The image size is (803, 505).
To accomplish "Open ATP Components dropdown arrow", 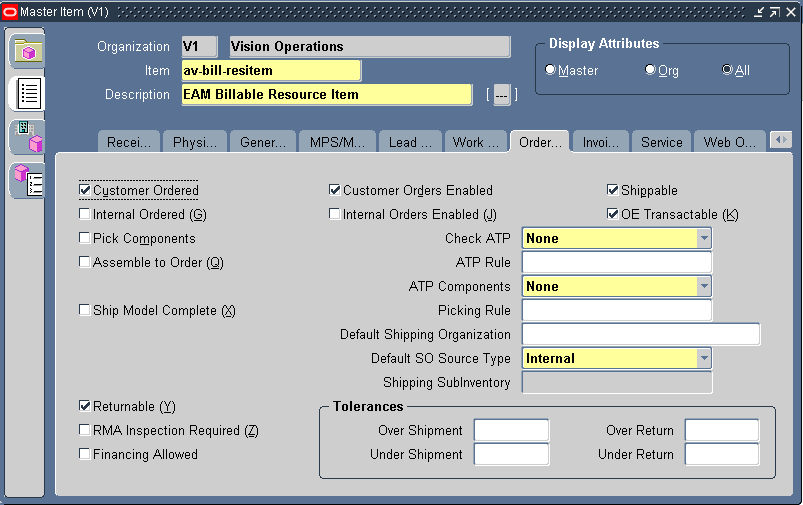I will pos(704,286).
